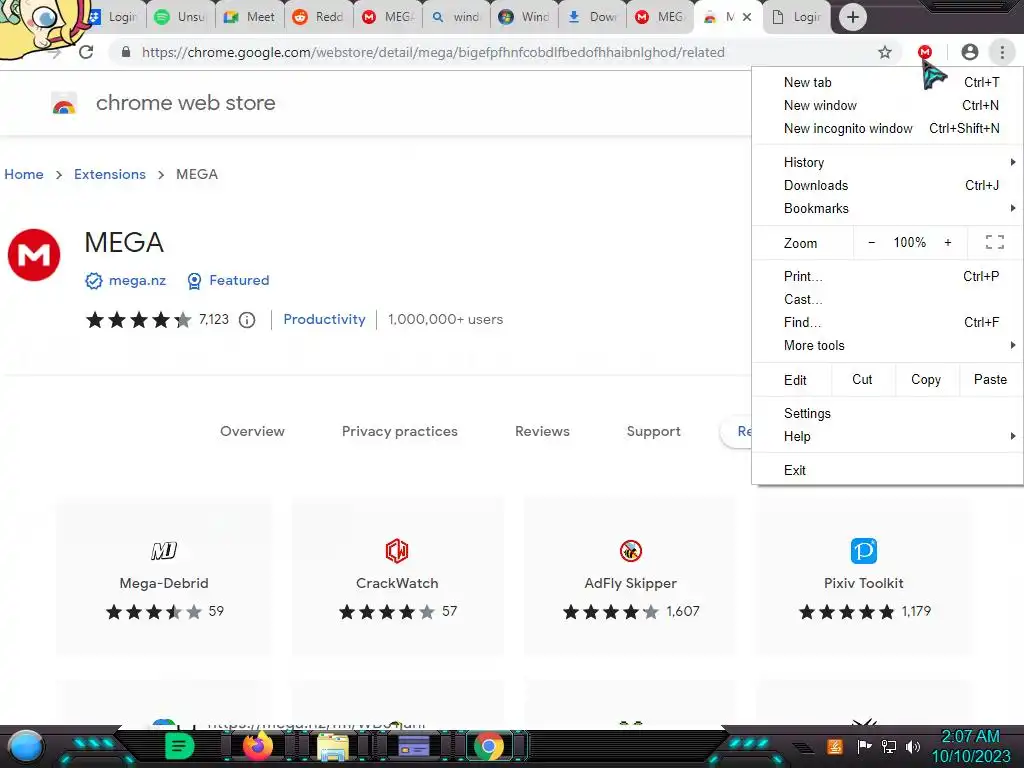Click the Chrome Web Store rainbow logo
This screenshot has height=768, width=1024.
pyautogui.click(x=64, y=103)
